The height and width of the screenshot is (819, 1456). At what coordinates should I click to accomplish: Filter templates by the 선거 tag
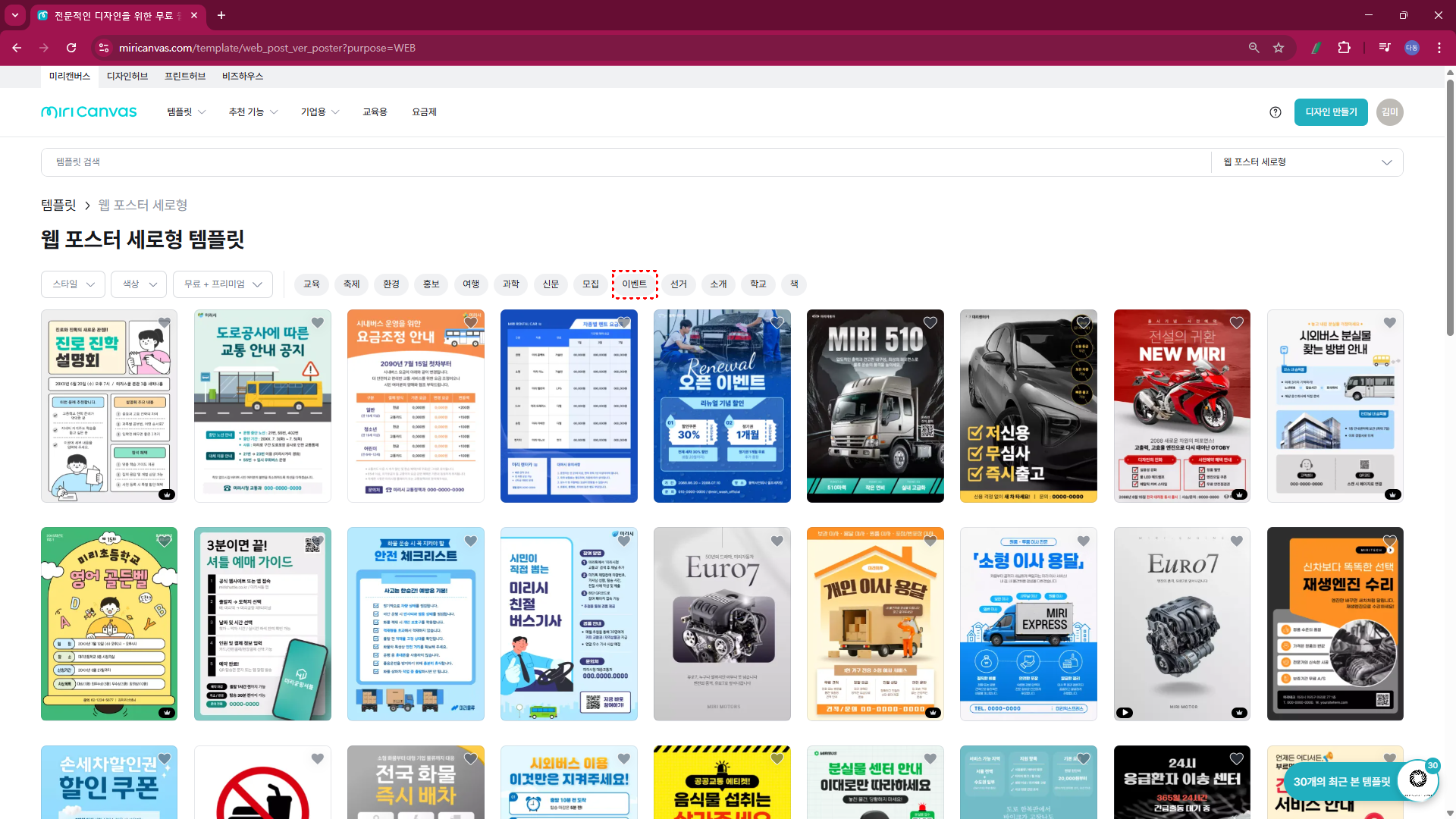(x=679, y=284)
